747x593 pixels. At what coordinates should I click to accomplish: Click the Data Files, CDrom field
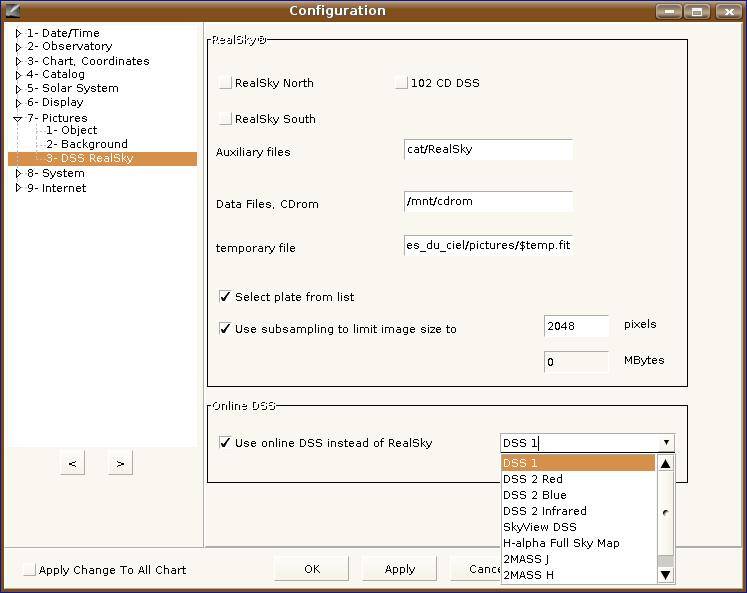tap(488, 201)
